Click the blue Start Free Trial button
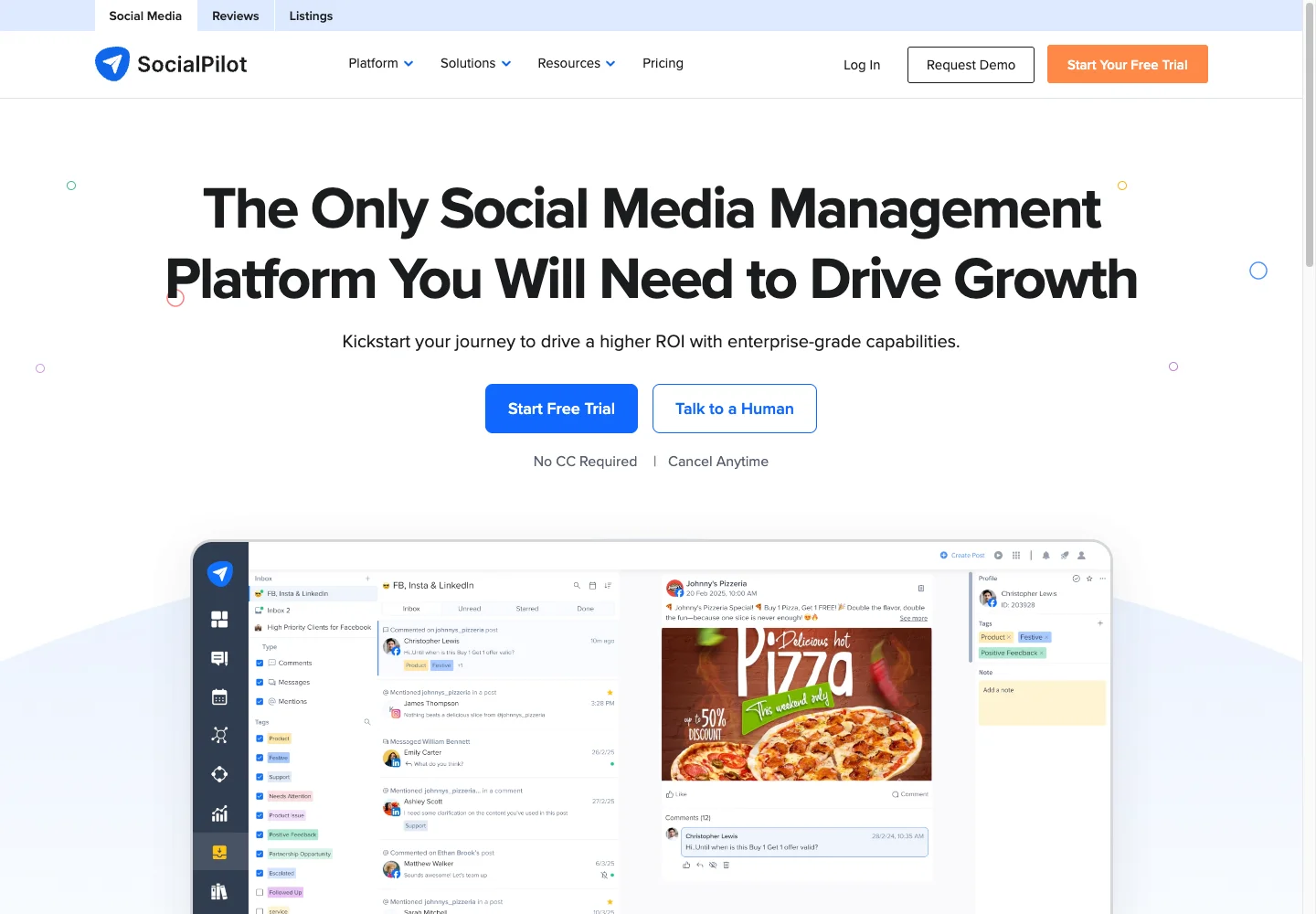This screenshot has width=1316, height=914. 561,409
